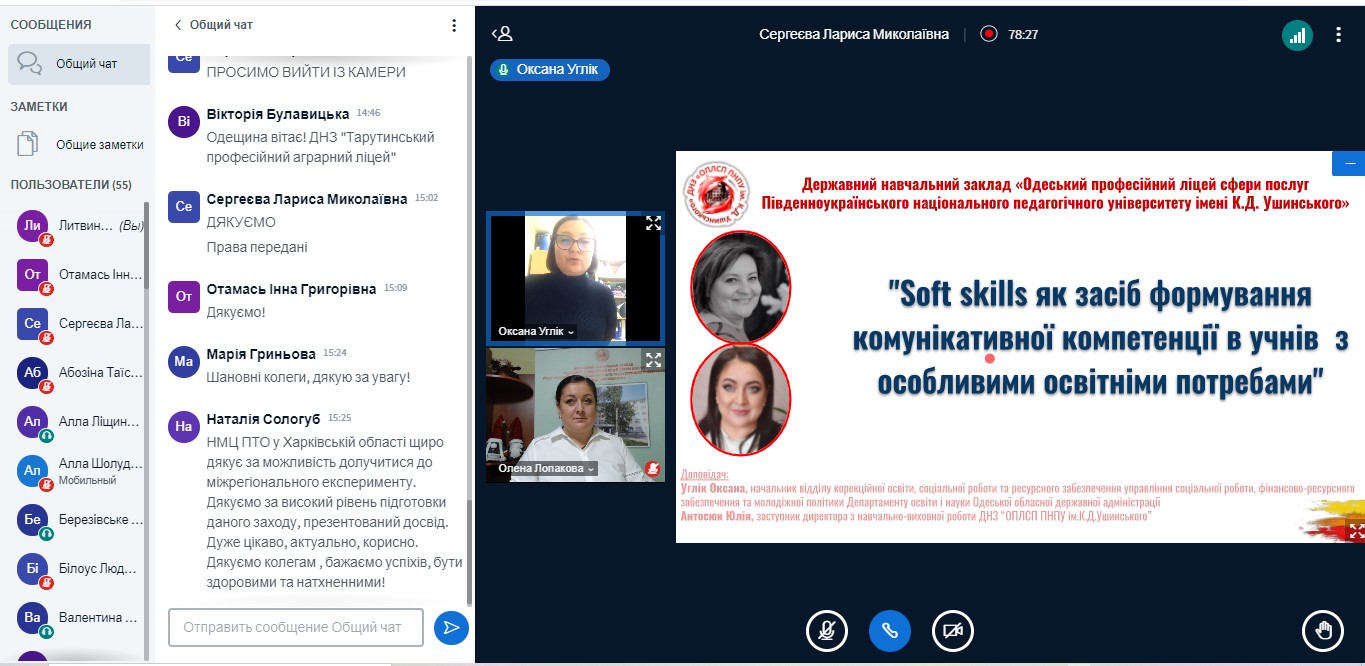Toggle the user list panel icon

pos(502,34)
